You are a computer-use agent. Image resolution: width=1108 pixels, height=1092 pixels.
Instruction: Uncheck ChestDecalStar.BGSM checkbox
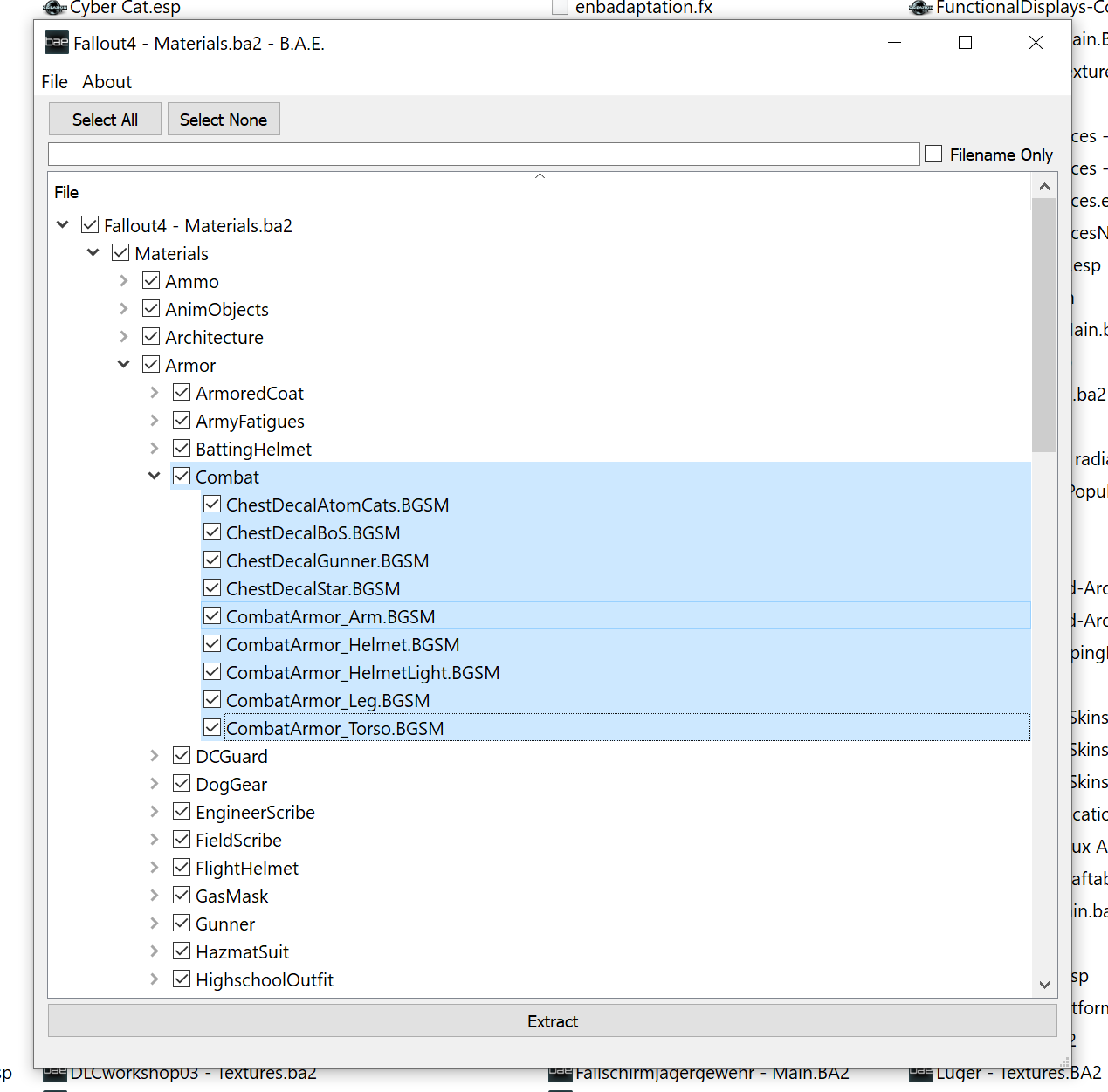pyautogui.click(x=212, y=588)
